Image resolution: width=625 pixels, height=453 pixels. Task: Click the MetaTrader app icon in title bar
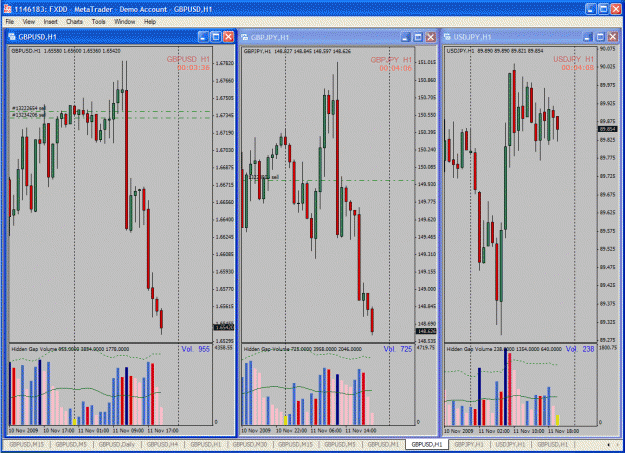coord(8,8)
